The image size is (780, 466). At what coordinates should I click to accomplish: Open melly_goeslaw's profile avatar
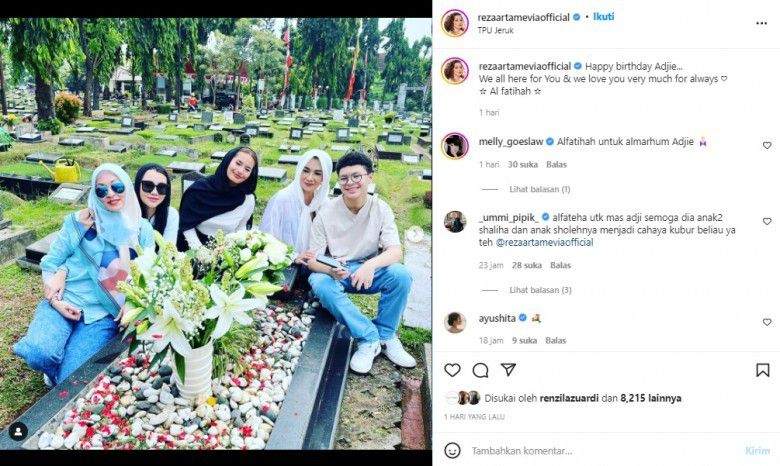tap(455, 146)
